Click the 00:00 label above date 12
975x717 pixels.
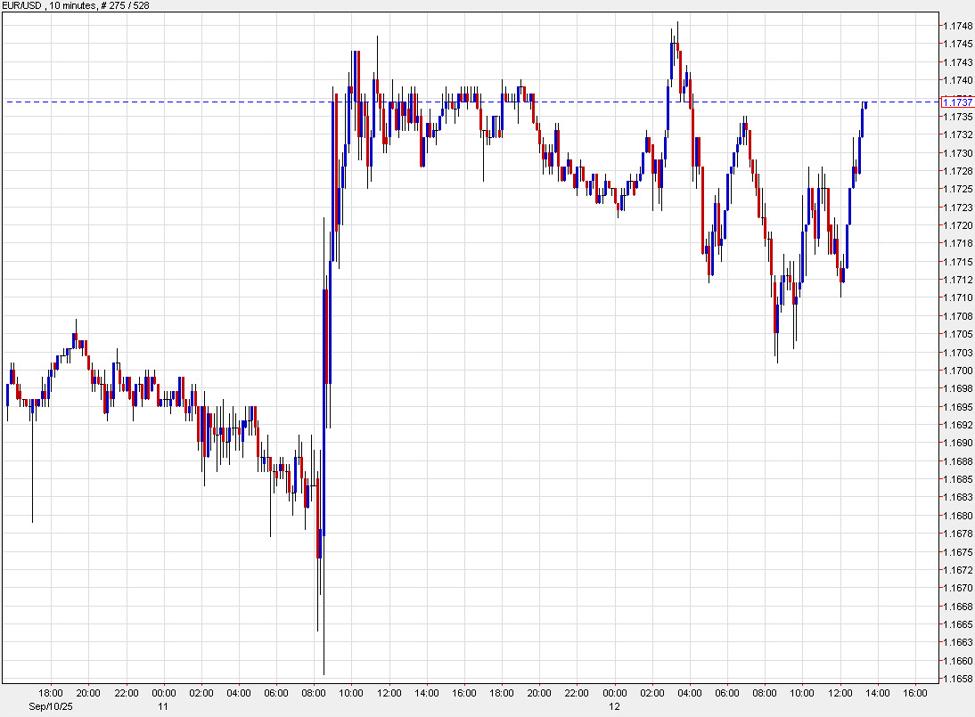click(615, 692)
